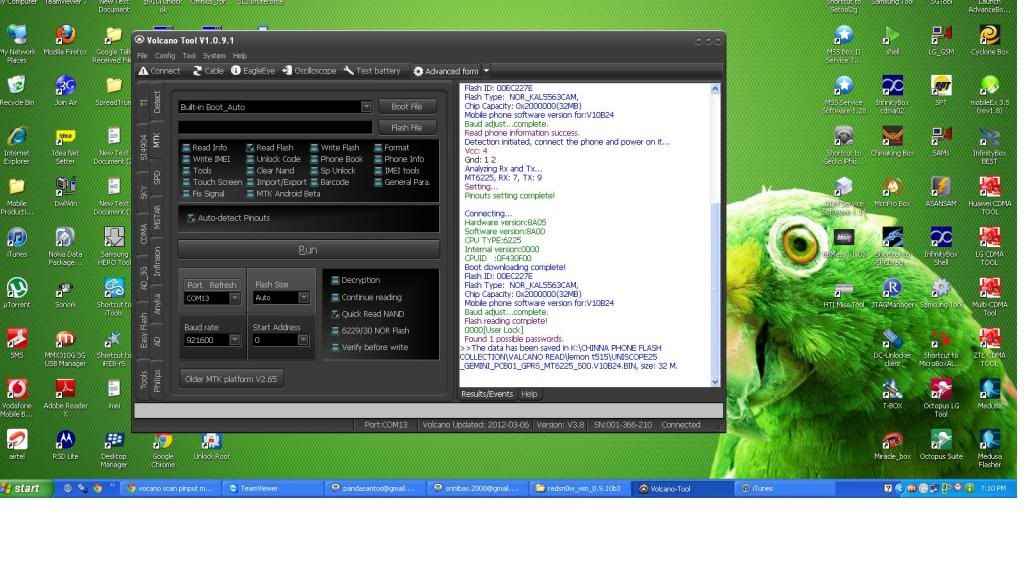The width and height of the screenshot is (1024, 576).
Task: Click the Flash File button
Action: (x=407, y=127)
